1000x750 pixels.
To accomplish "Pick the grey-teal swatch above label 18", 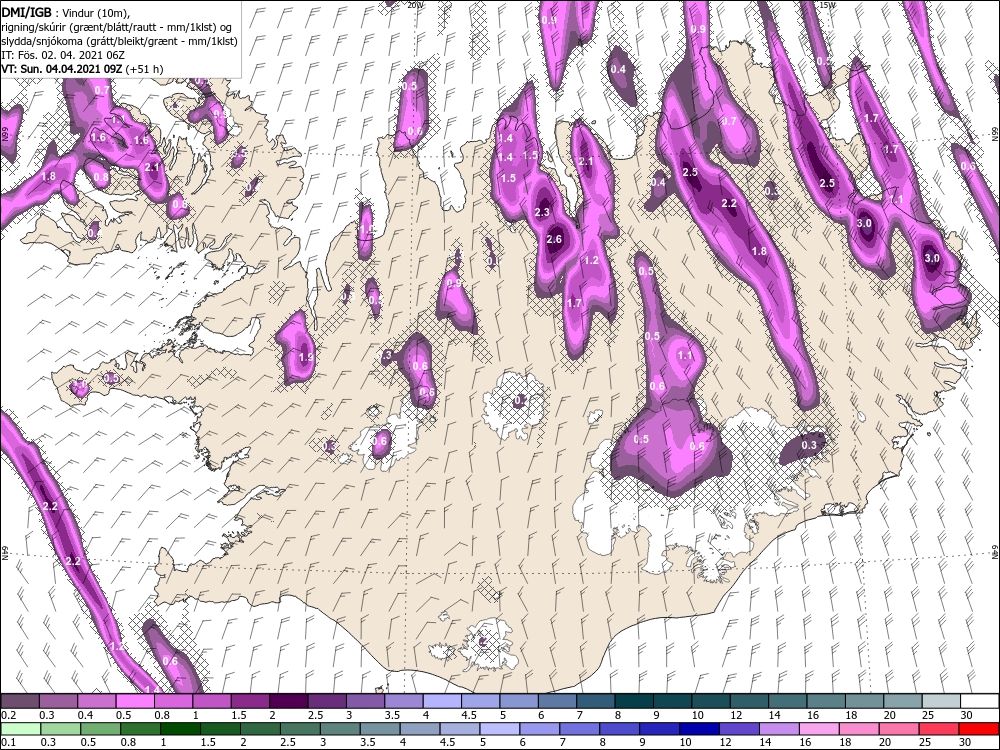I will (864, 702).
